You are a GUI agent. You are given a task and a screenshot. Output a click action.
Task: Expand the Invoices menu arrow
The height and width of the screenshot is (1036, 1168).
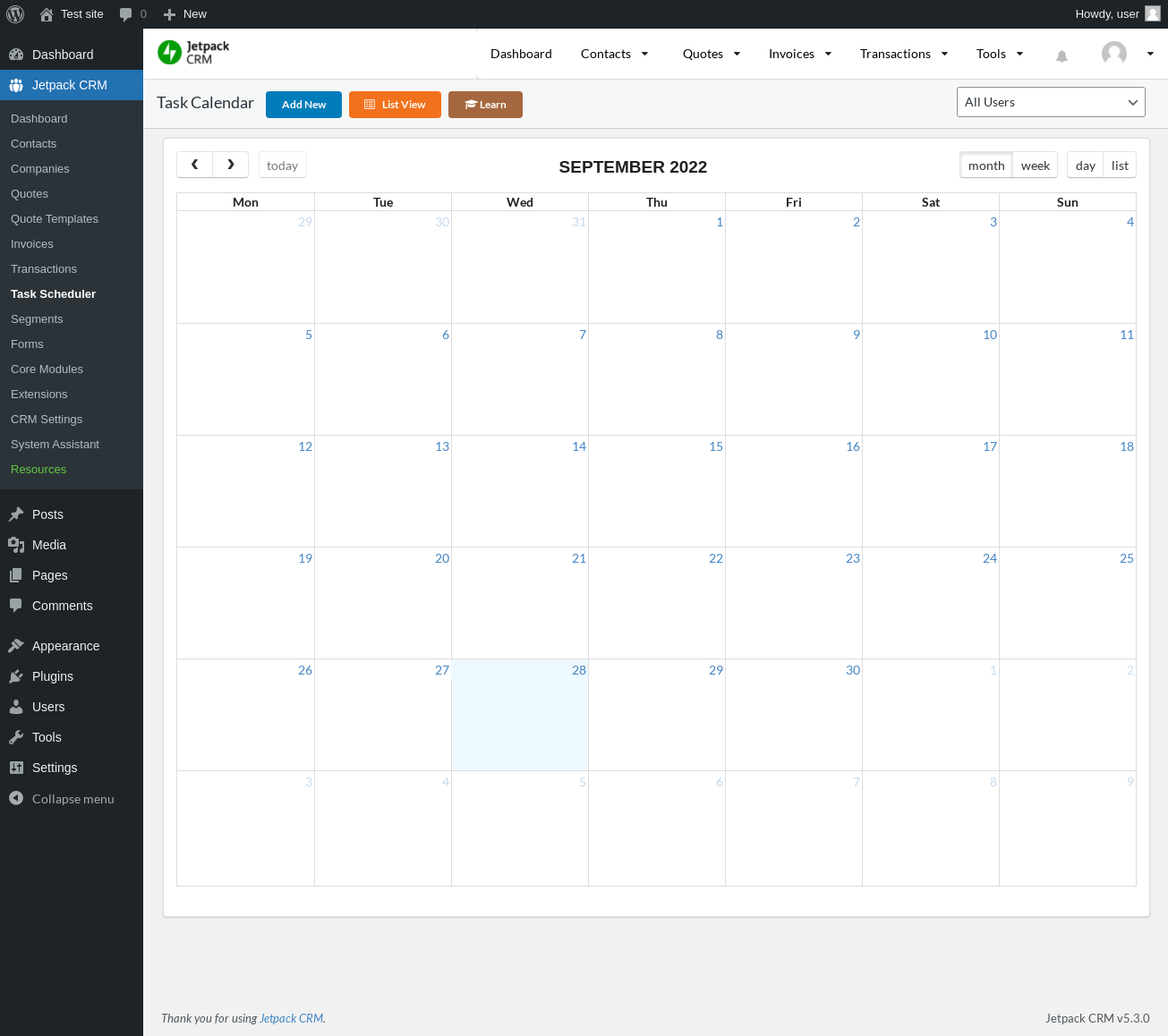click(828, 54)
